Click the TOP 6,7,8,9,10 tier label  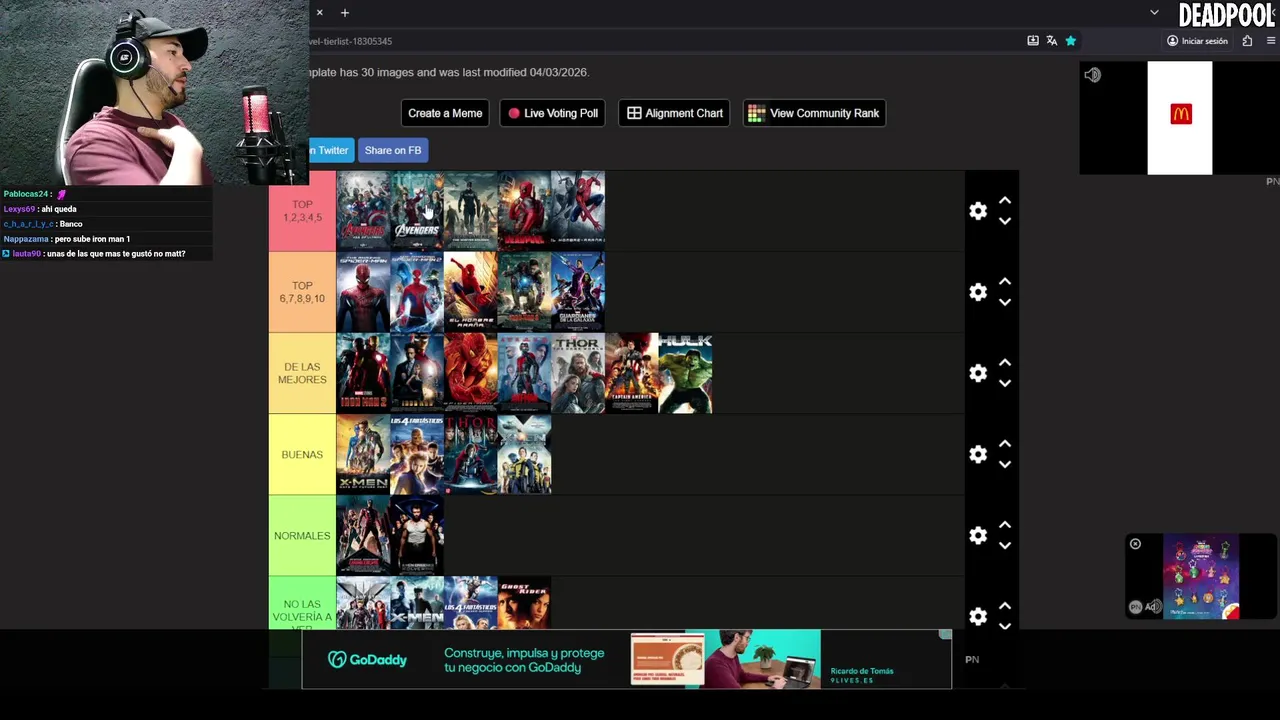302,292
